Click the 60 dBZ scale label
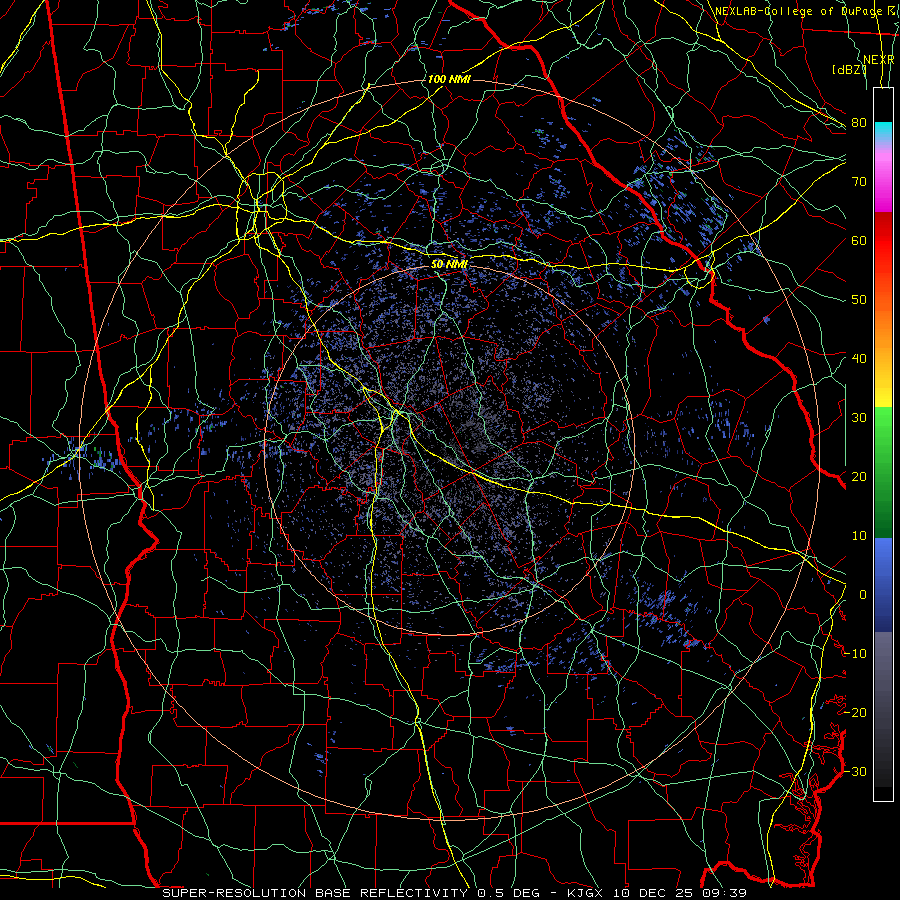 859,241
